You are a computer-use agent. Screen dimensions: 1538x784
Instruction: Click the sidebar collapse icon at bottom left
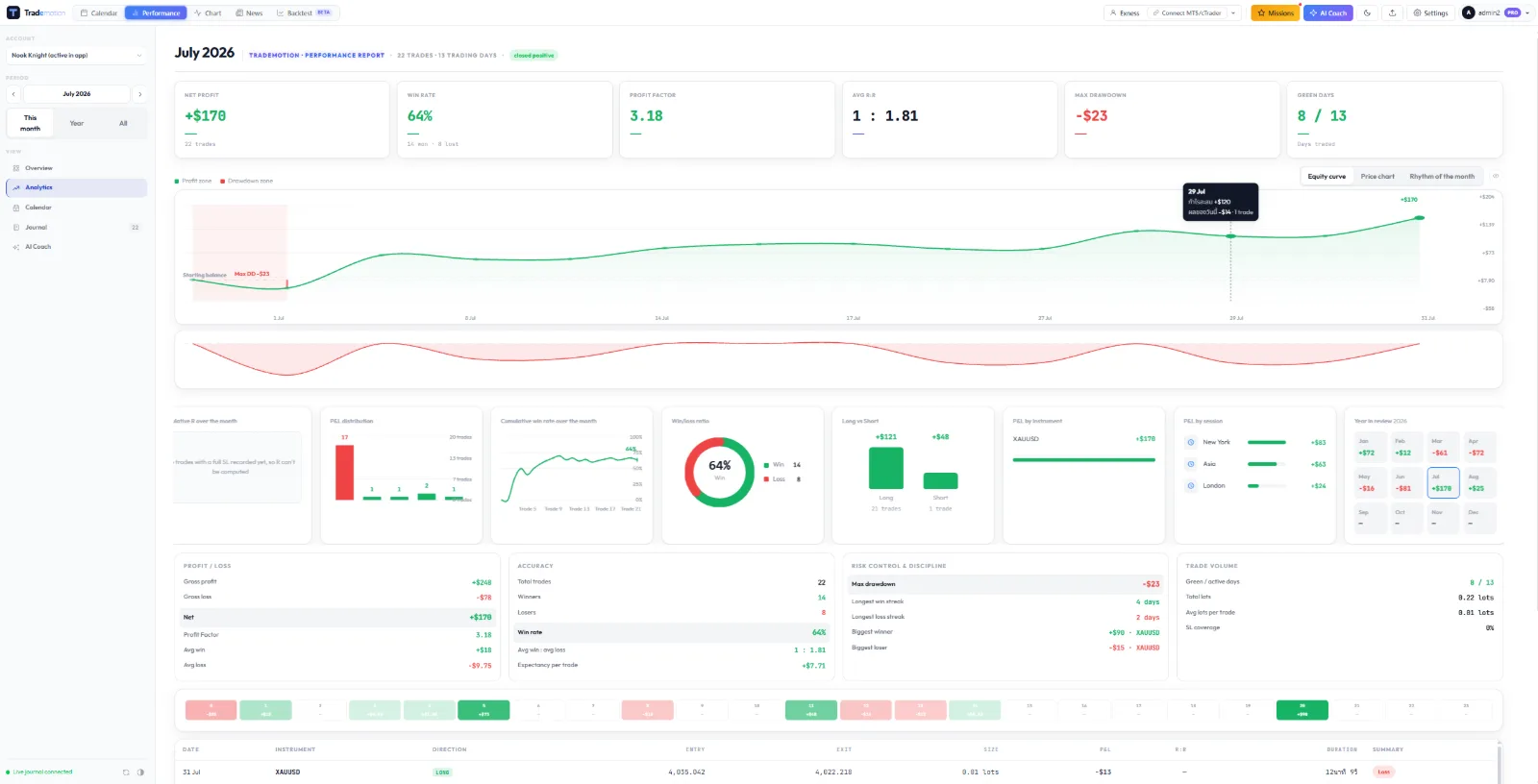pos(126,772)
